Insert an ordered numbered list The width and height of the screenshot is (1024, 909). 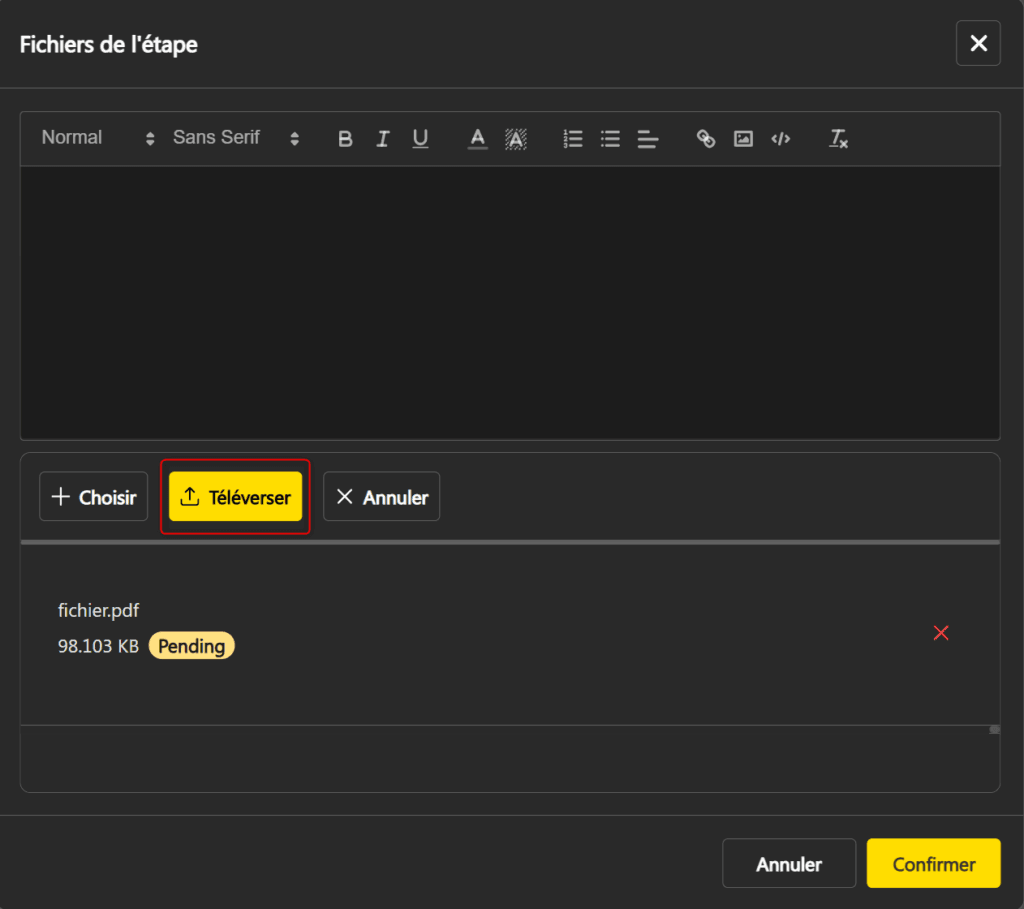(x=573, y=139)
